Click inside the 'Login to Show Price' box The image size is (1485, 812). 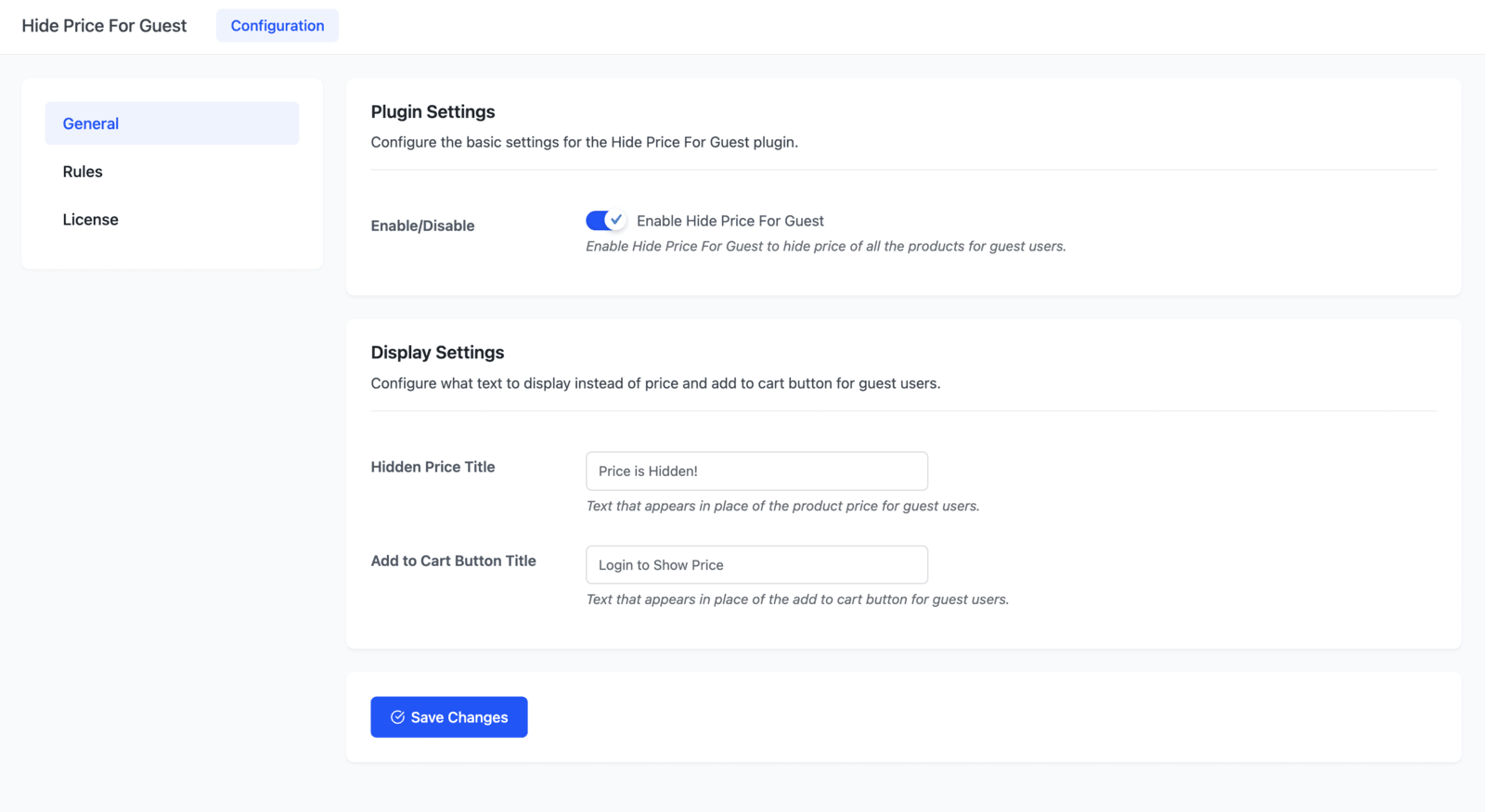click(755, 564)
